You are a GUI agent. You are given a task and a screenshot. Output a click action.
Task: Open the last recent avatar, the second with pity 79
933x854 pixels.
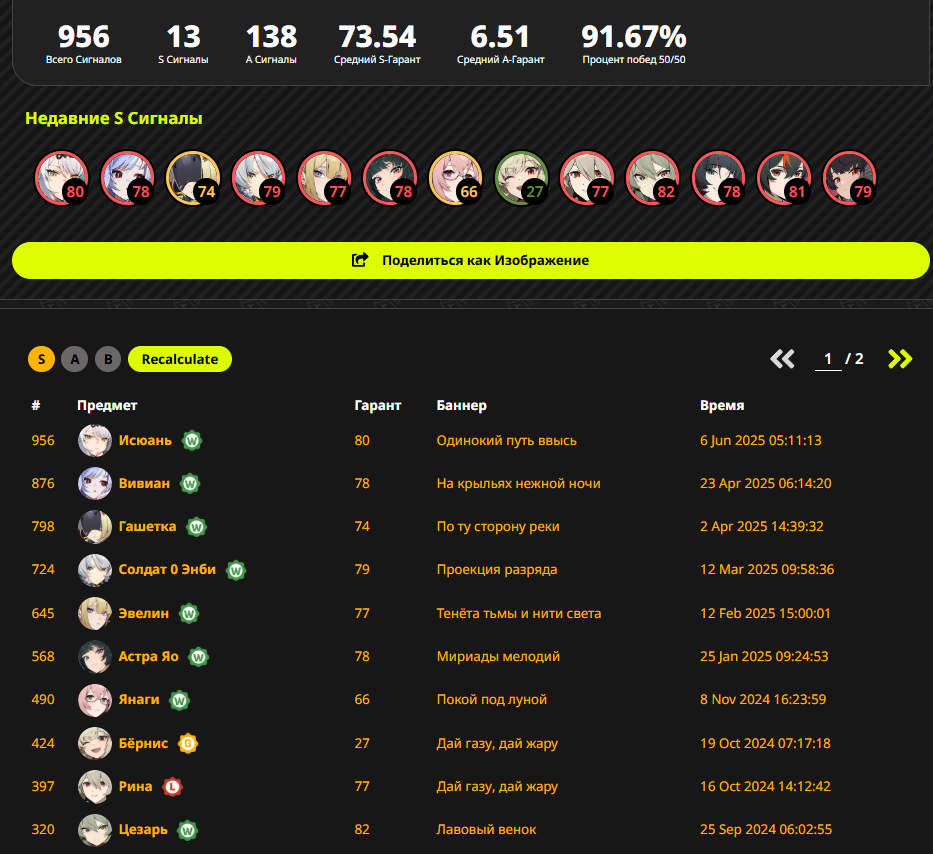click(x=850, y=178)
